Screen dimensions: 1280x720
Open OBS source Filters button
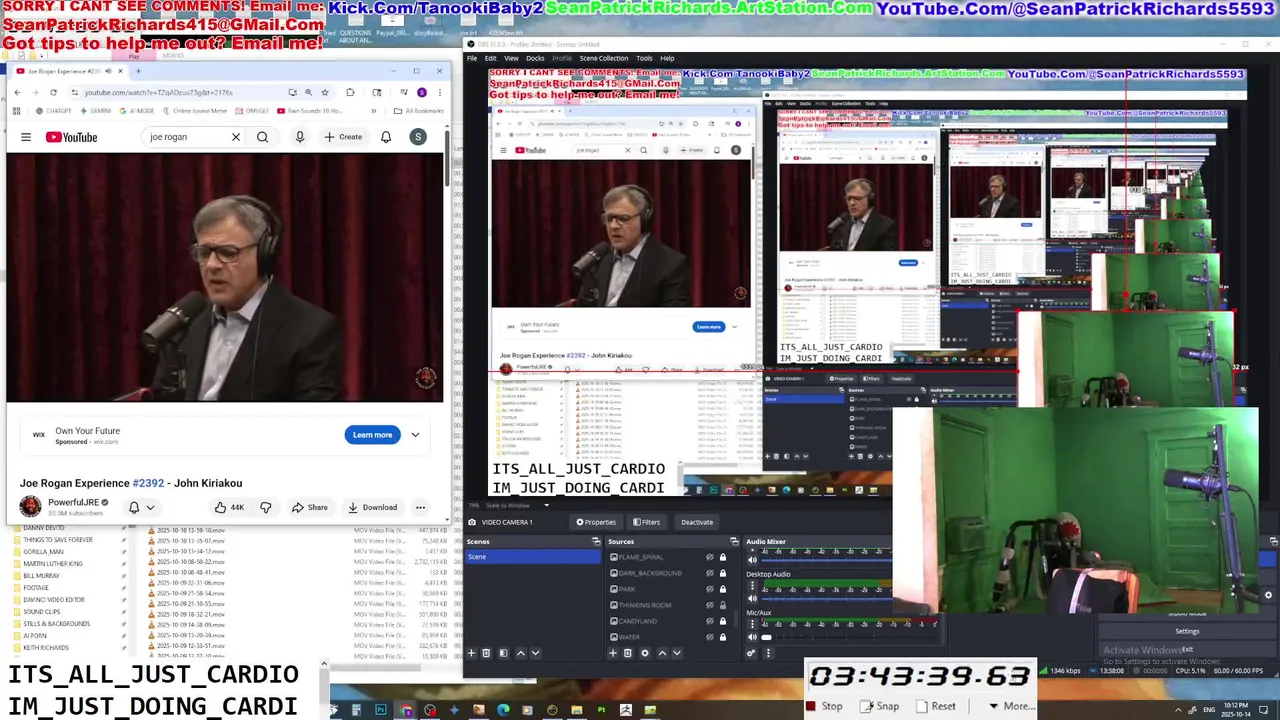click(x=646, y=522)
